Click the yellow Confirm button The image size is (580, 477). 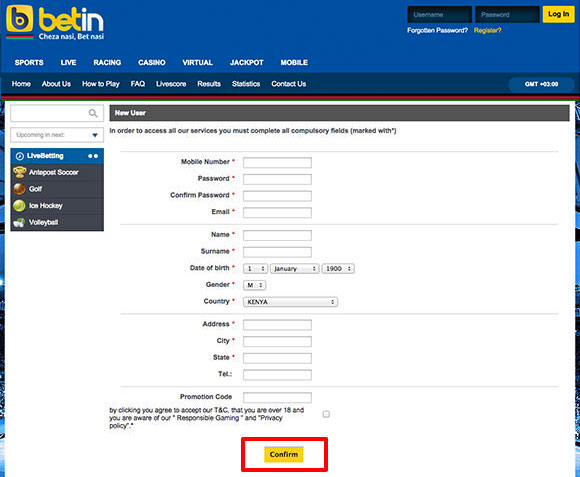coord(284,454)
